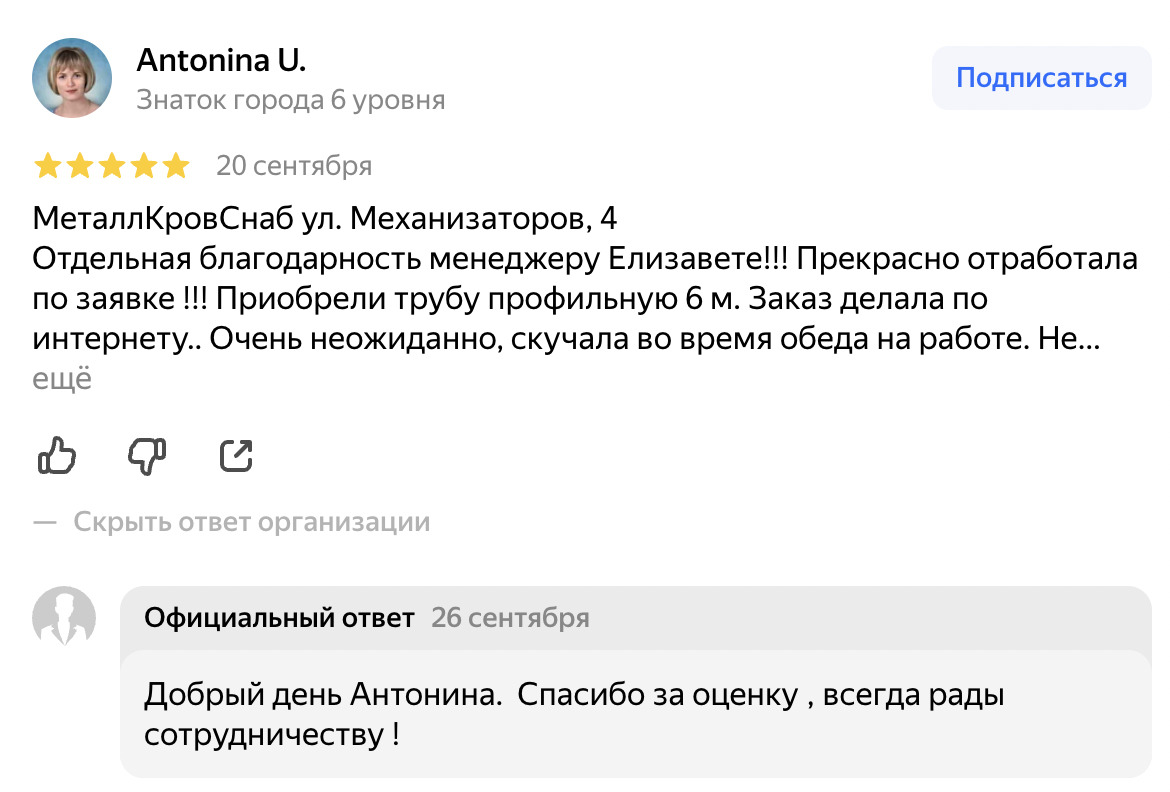This screenshot has width=1170, height=792.
Task: Collapse reply via Скрыть ответ организации
Action: pos(251,521)
